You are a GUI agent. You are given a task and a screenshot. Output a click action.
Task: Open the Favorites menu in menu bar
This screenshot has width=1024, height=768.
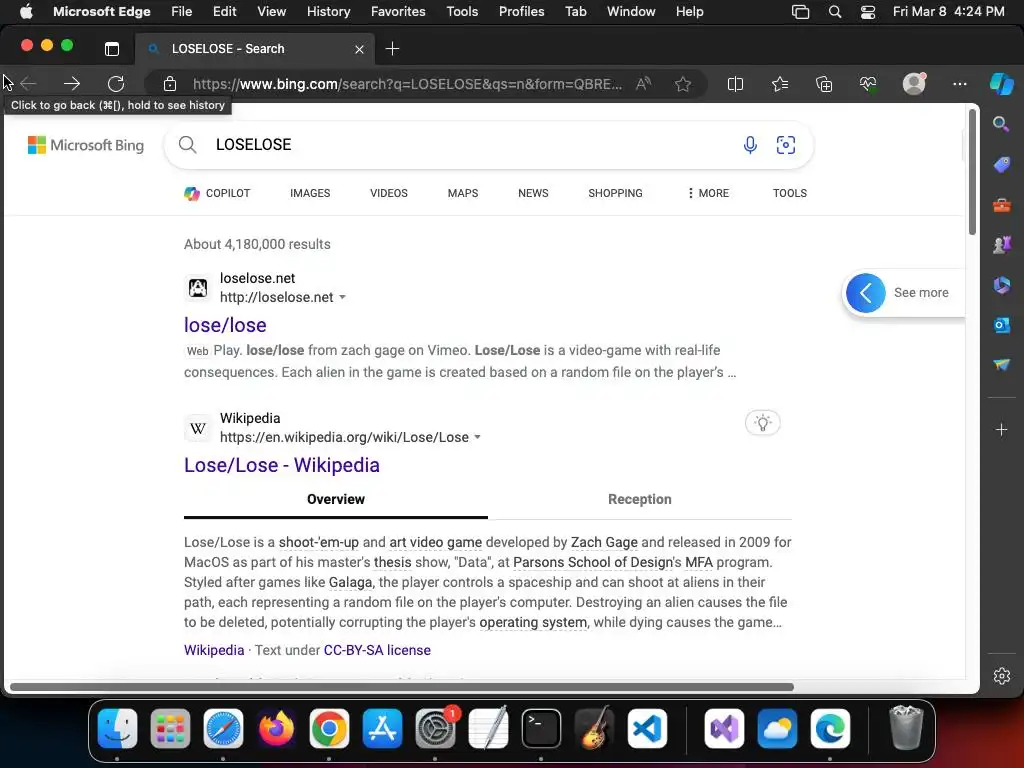click(398, 12)
